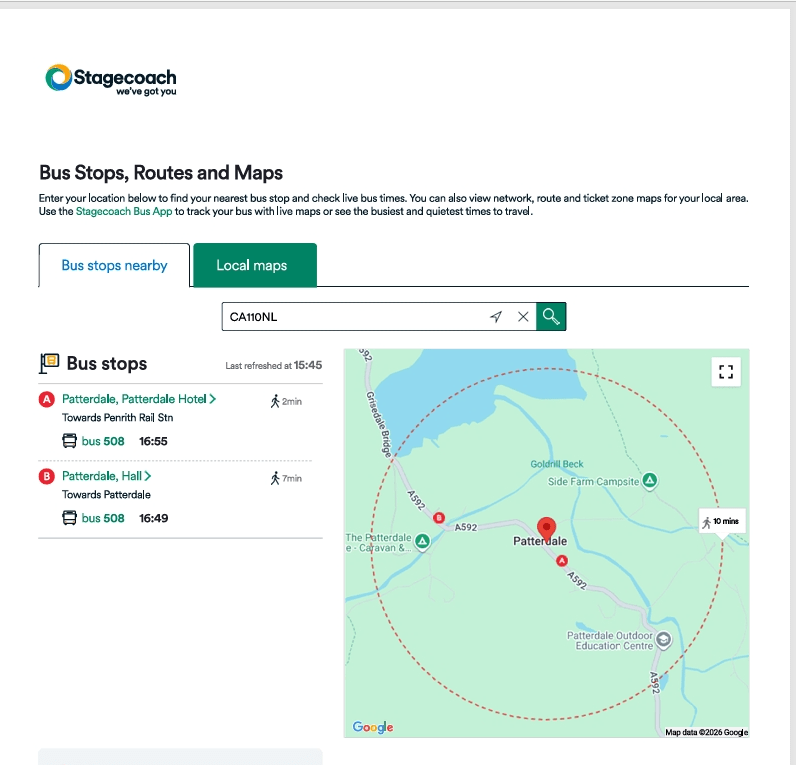Open the Local maps tab
The height and width of the screenshot is (765, 796).
252,266
